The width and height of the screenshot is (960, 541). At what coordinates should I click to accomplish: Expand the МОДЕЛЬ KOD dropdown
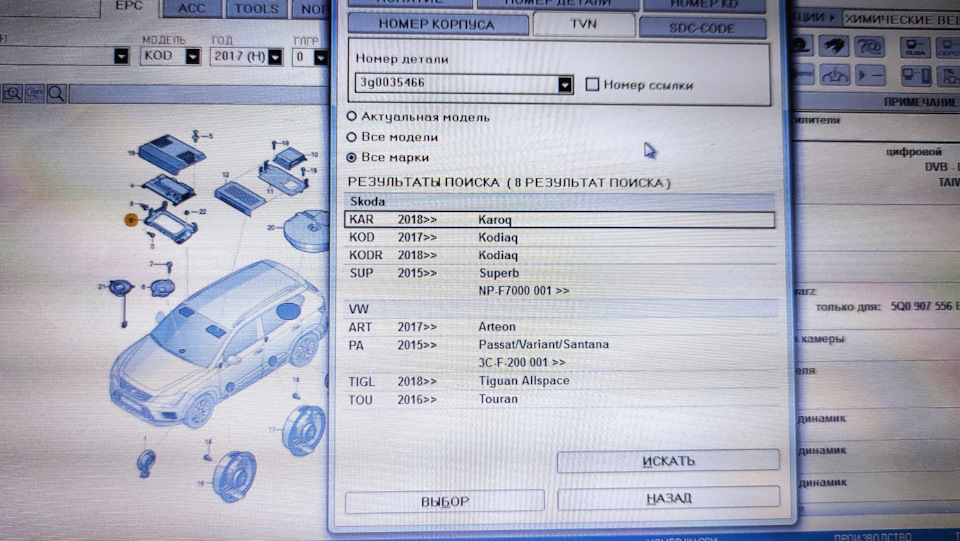click(193, 56)
